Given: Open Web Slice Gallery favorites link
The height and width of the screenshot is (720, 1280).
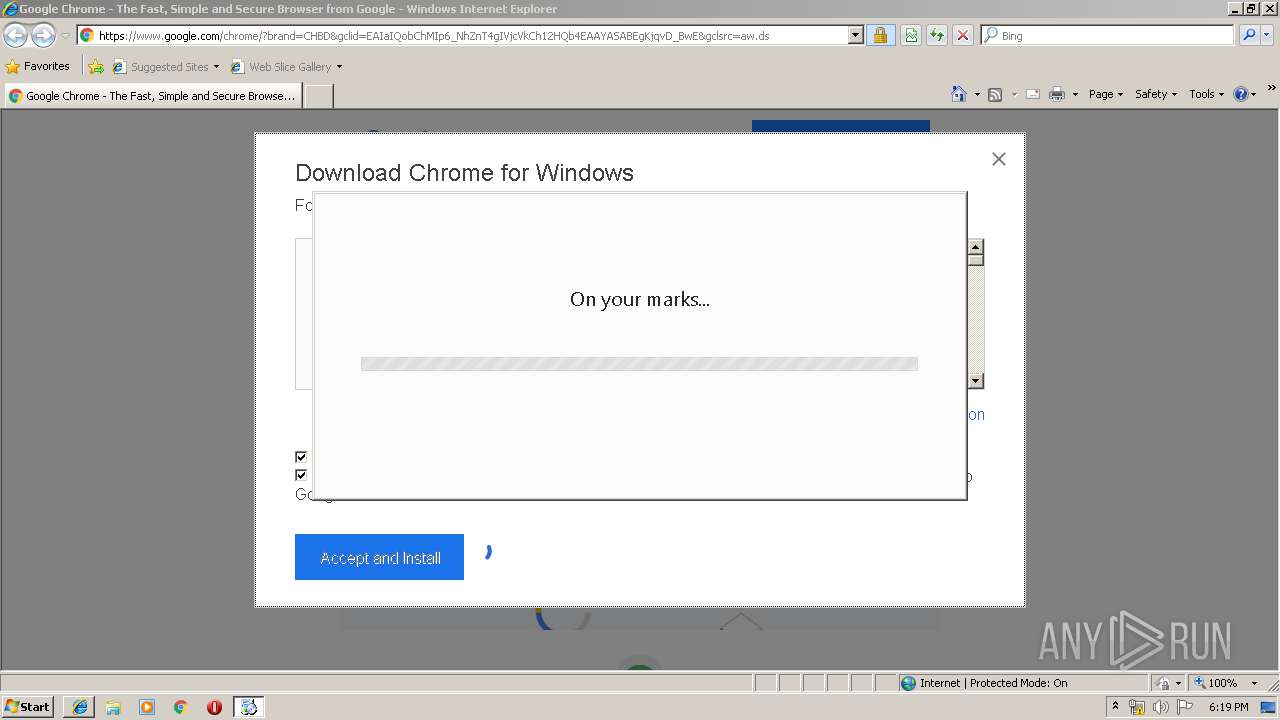Looking at the screenshot, I should pos(286,67).
